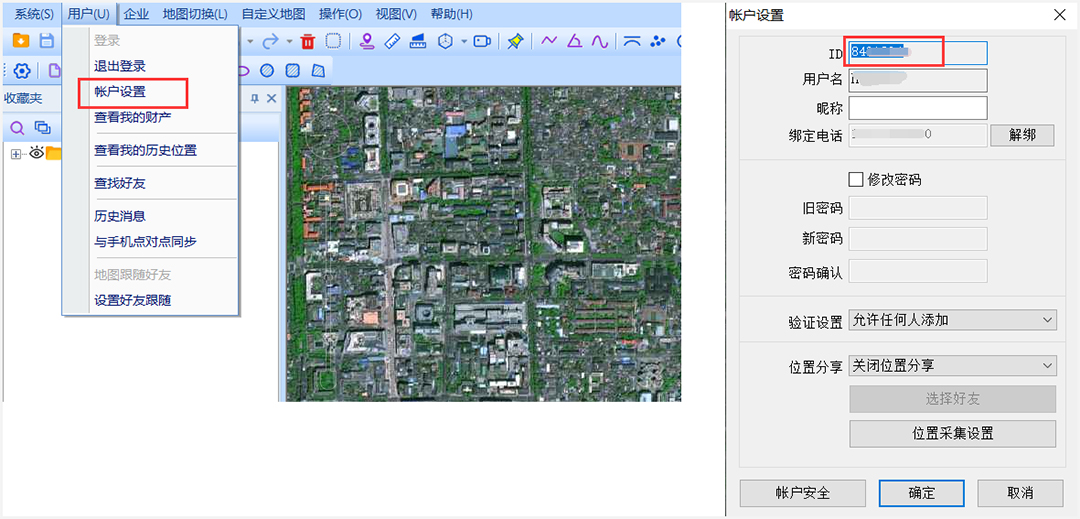The image size is (1080, 519).
Task: Open dropdown arrow beside 3D cube icon
Action: (464, 41)
